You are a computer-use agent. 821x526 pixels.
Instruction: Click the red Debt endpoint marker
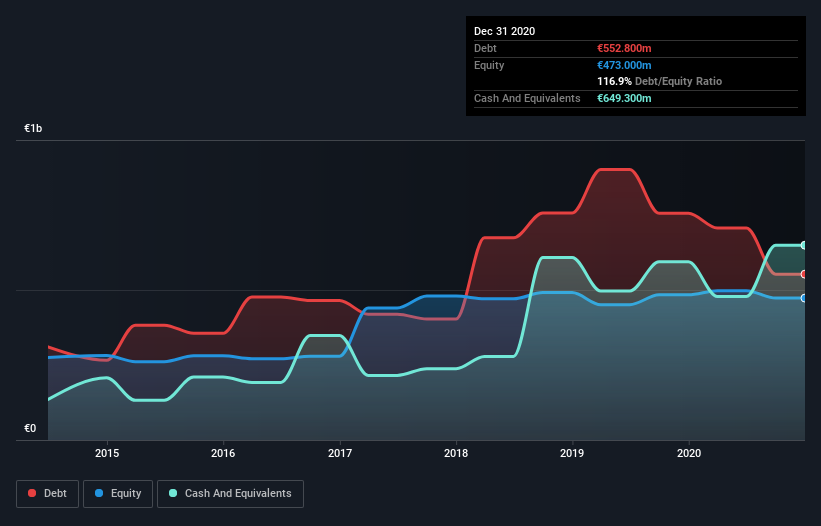[804, 274]
